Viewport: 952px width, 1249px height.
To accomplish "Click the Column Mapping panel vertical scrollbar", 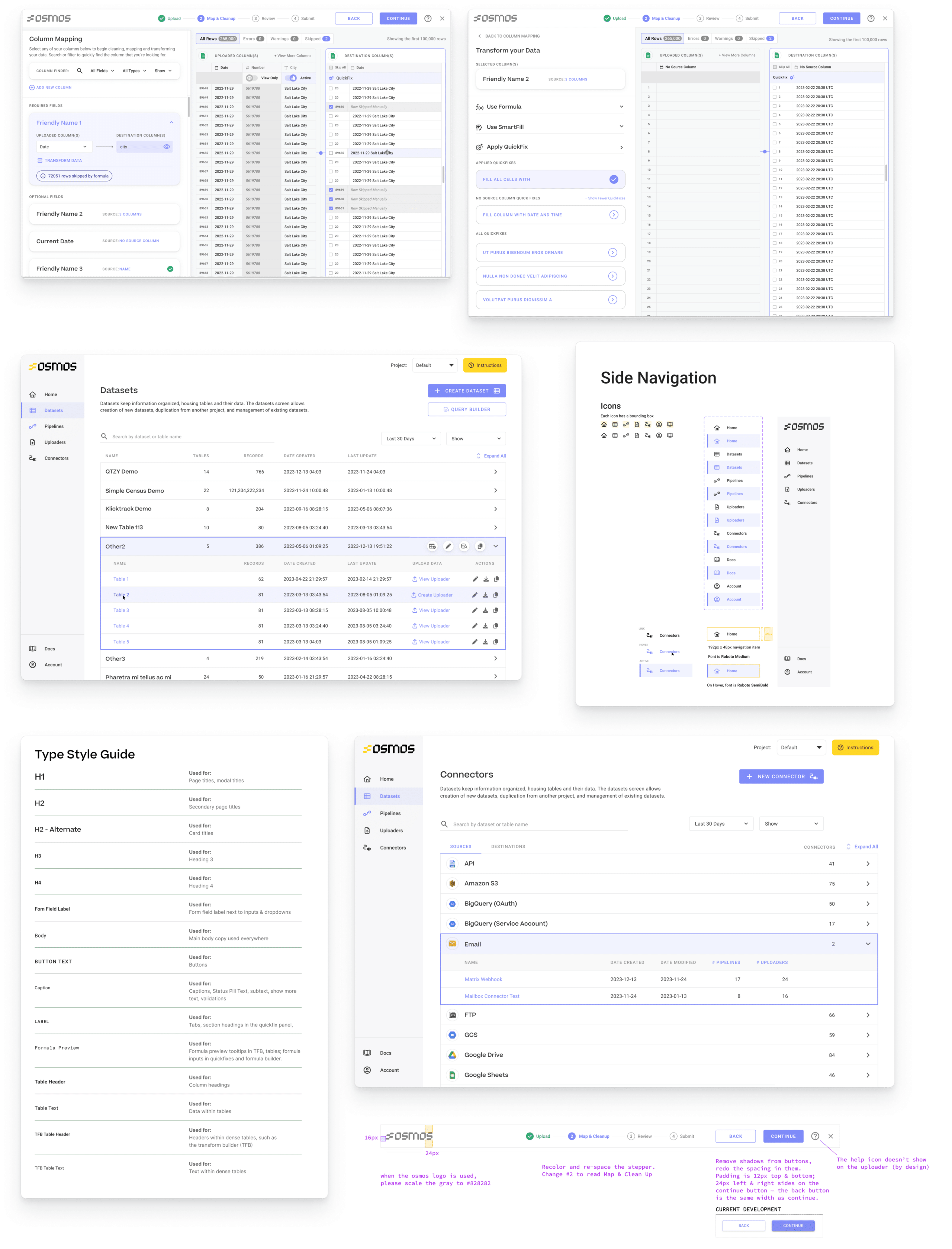I will [x=189, y=106].
